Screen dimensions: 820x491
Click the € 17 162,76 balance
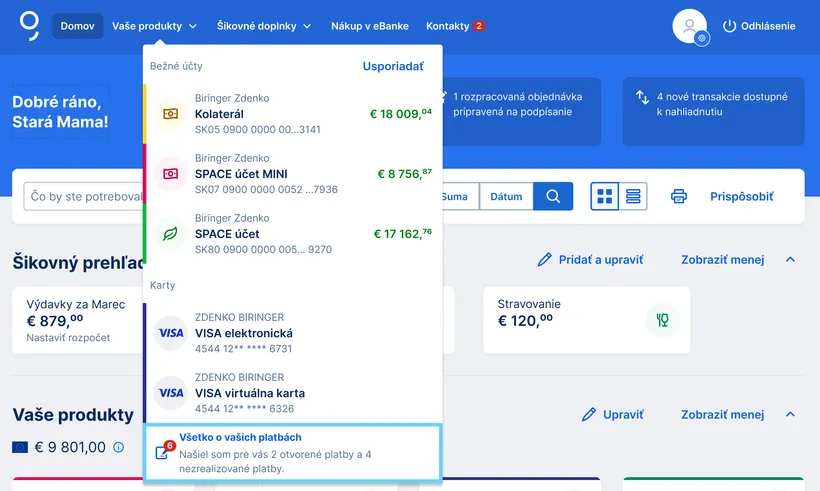click(x=402, y=234)
